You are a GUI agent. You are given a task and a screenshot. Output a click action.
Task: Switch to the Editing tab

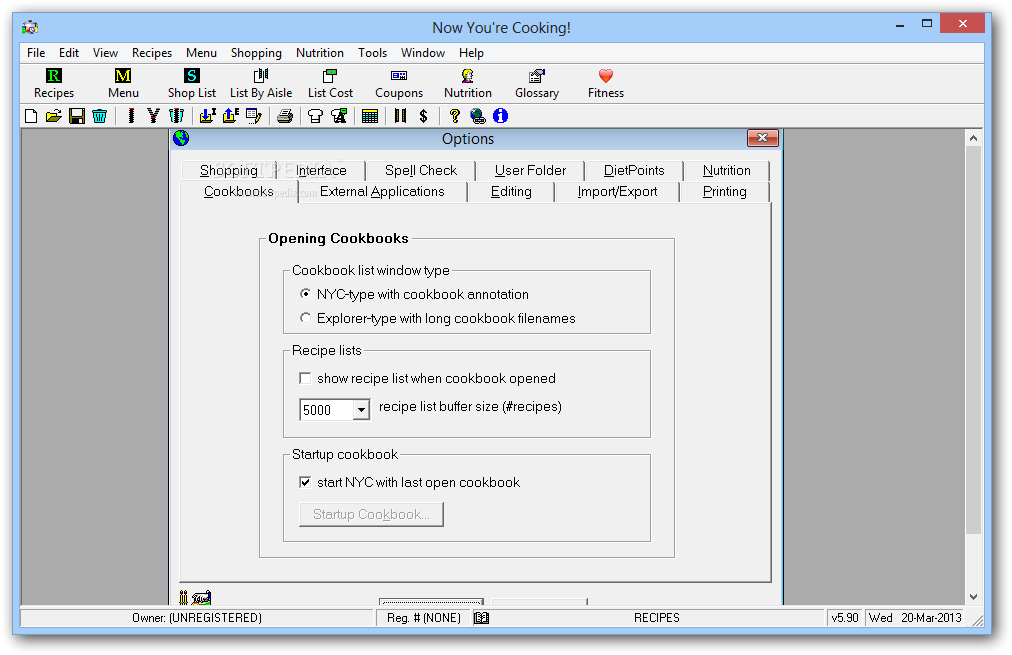click(x=511, y=192)
